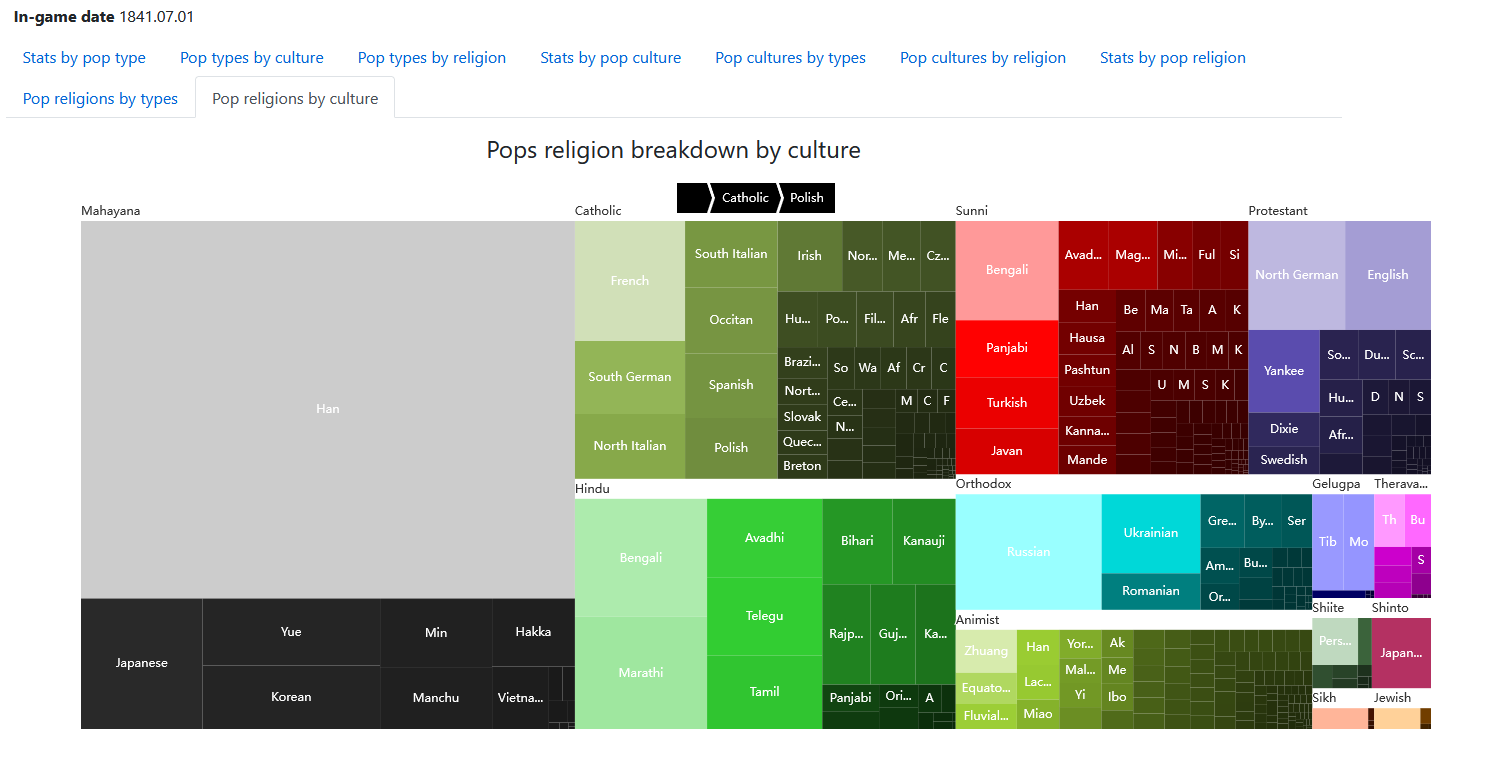Select the Zhuang cell in Animist section
Image resolution: width=1490 pixels, height=769 pixels.
click(x=986, y=652)
